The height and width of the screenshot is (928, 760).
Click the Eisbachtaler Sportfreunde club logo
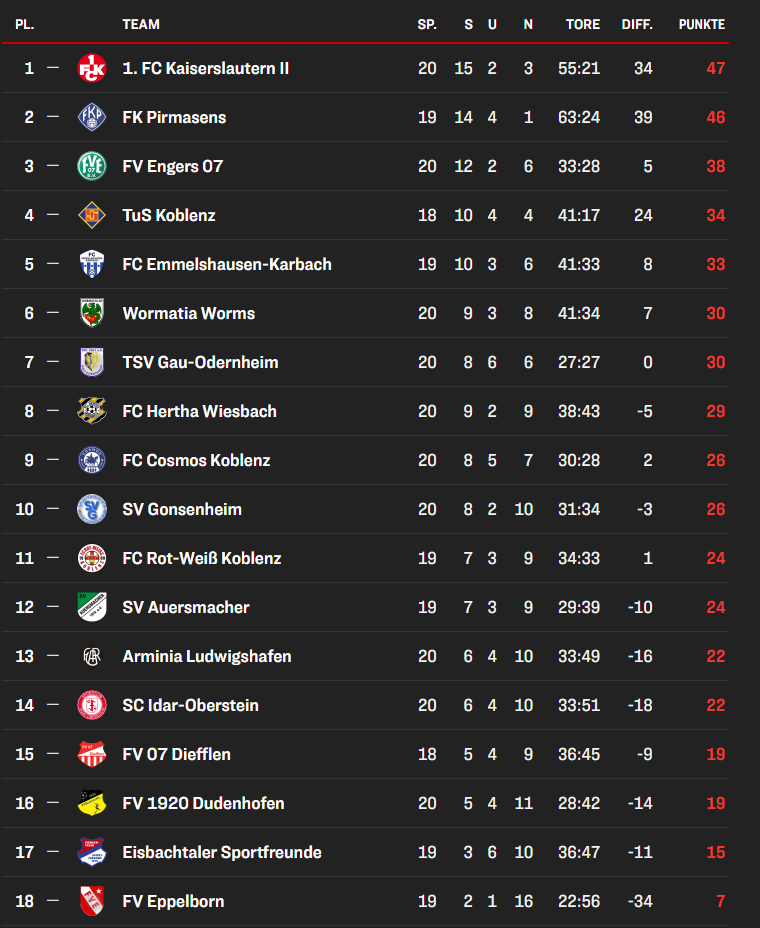(92, 852)
